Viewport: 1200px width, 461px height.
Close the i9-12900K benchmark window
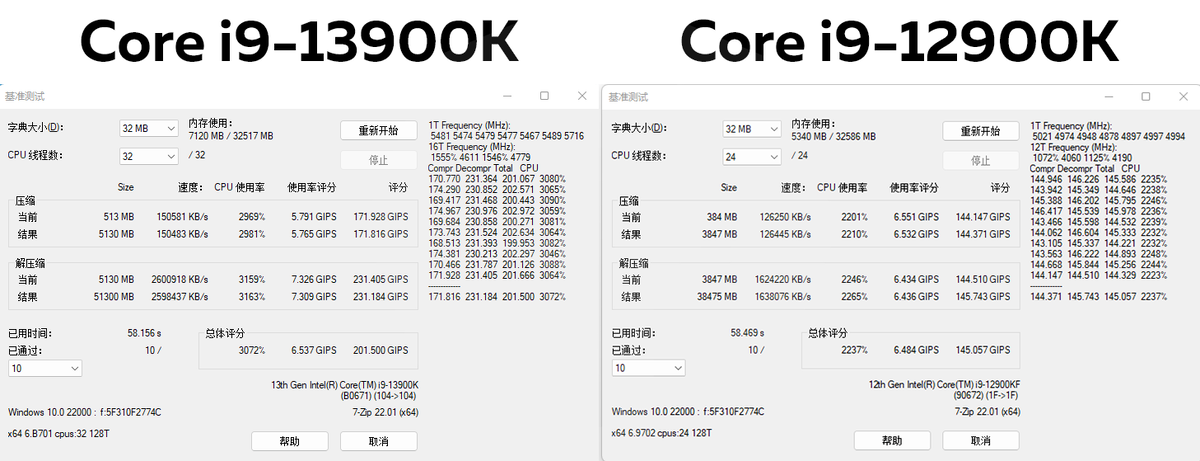pyautogui.click(x=1183, y=97)
